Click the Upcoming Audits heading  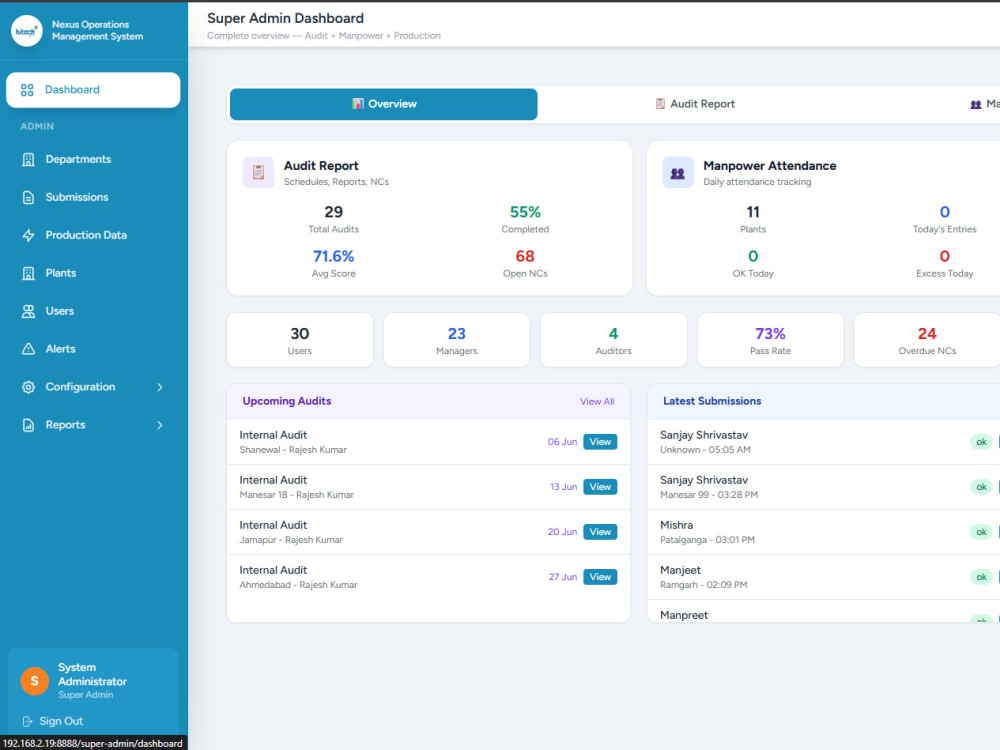[x=286, y=401]
